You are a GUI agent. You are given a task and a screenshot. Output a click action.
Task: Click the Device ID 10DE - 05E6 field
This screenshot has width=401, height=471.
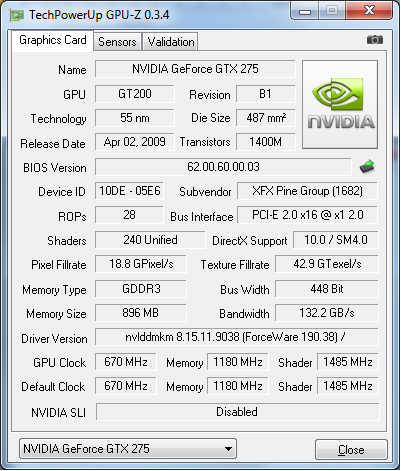(129, 191)
